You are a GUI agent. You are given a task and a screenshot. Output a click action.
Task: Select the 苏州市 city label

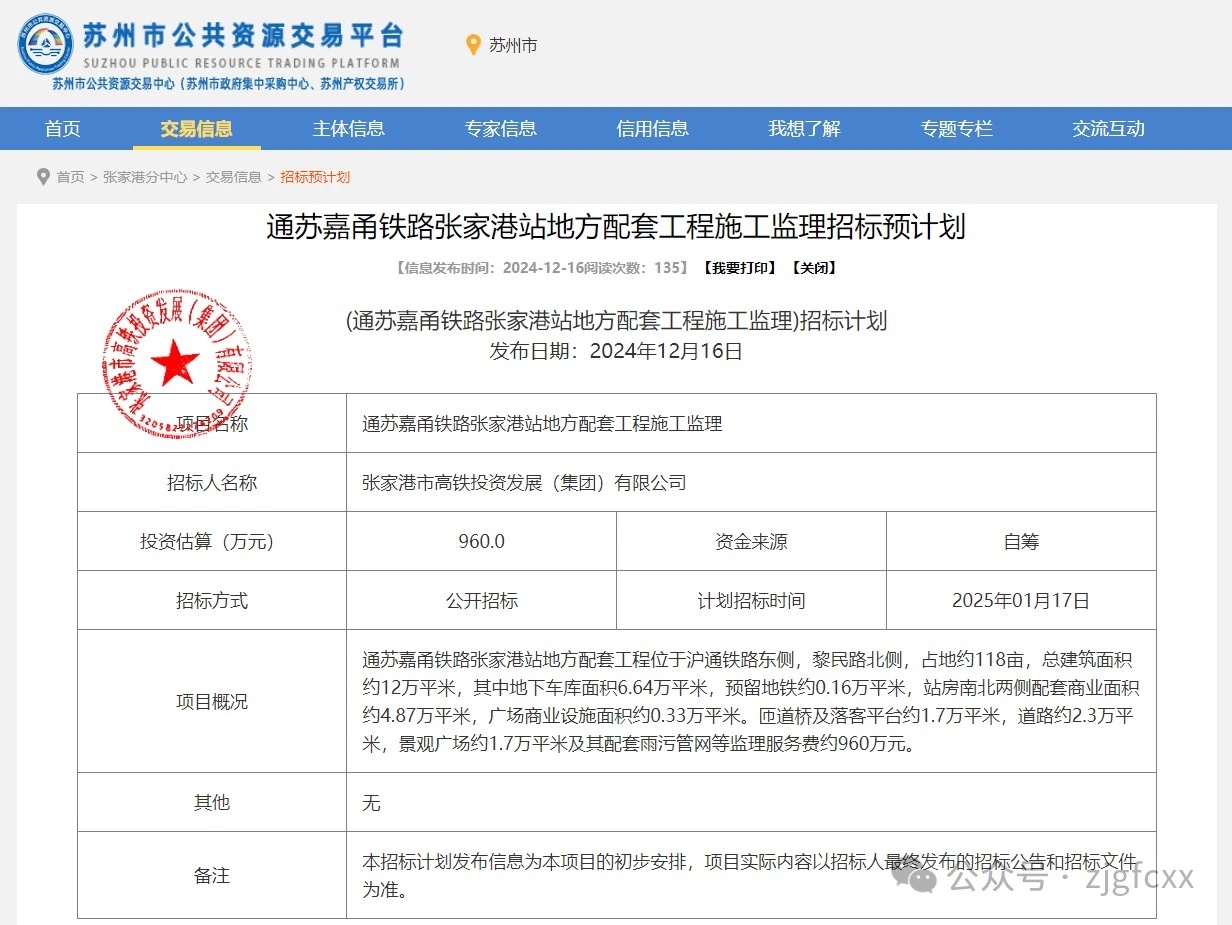[513, 45]
